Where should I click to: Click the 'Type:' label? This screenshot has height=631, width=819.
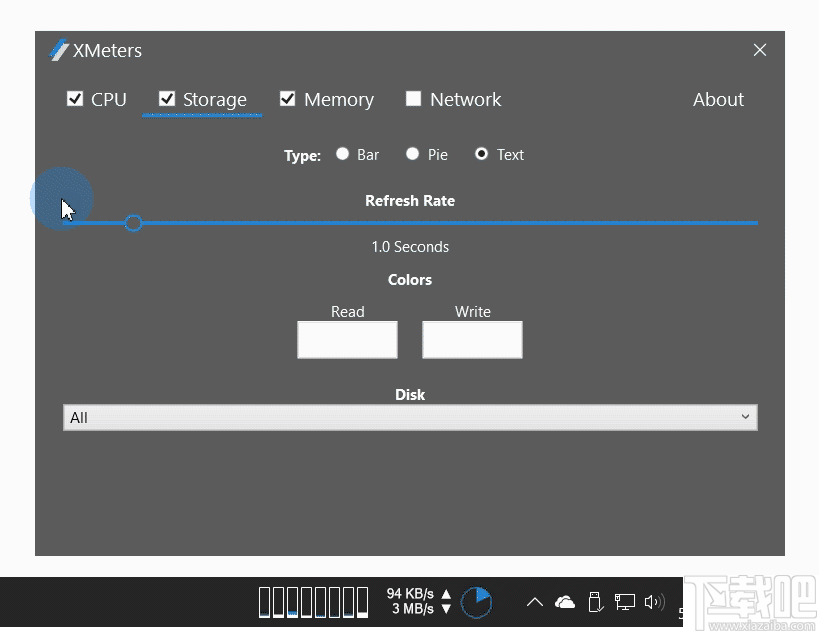pos(302,155)
